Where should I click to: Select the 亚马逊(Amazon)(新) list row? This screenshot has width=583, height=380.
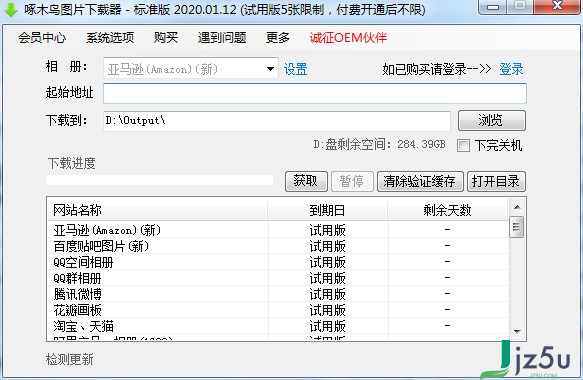(x=278, y=230)
